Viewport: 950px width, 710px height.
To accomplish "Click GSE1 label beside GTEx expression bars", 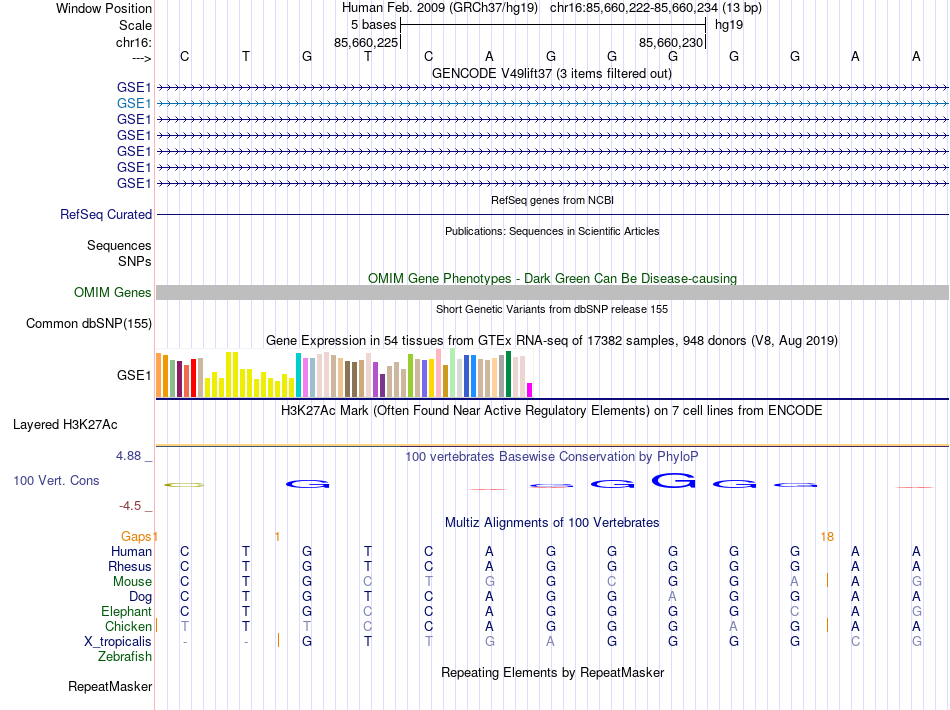I will click(x=134, y=376).
